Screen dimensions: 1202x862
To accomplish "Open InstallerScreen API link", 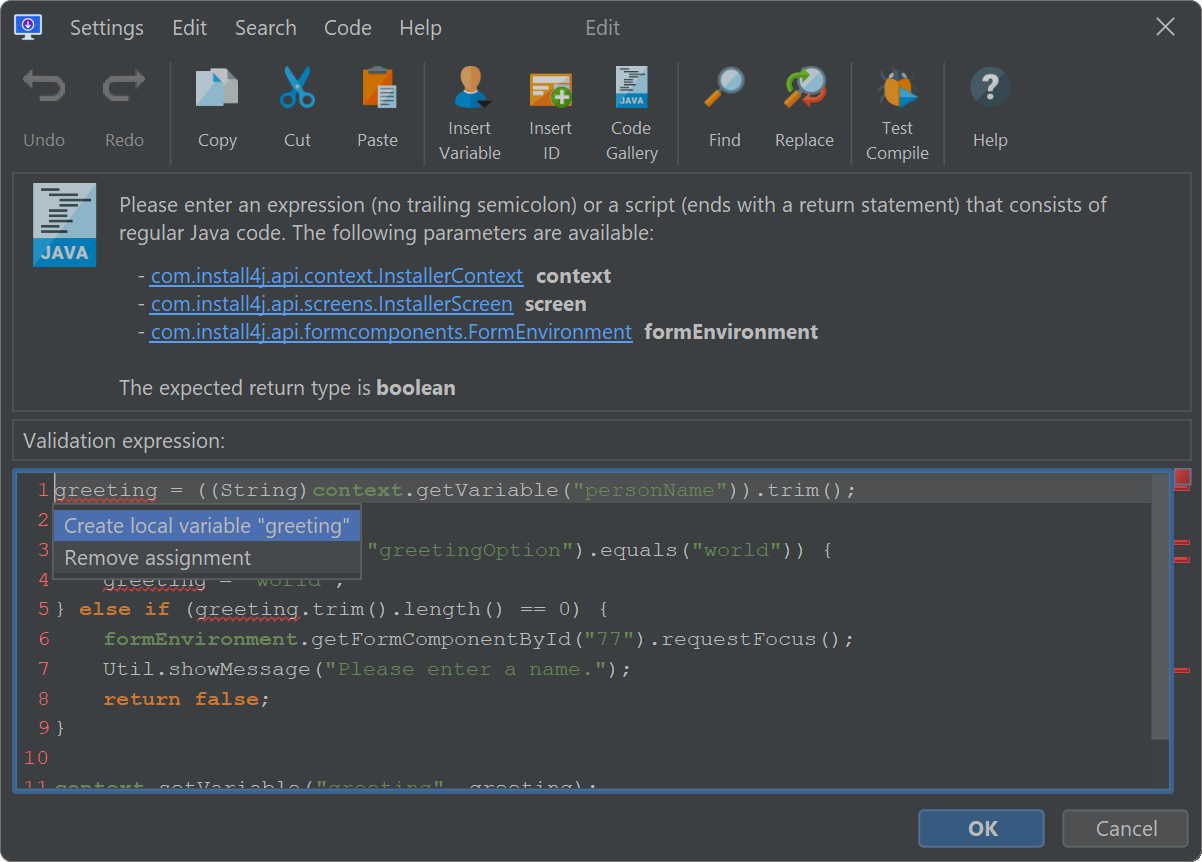I will coord(332,304).
